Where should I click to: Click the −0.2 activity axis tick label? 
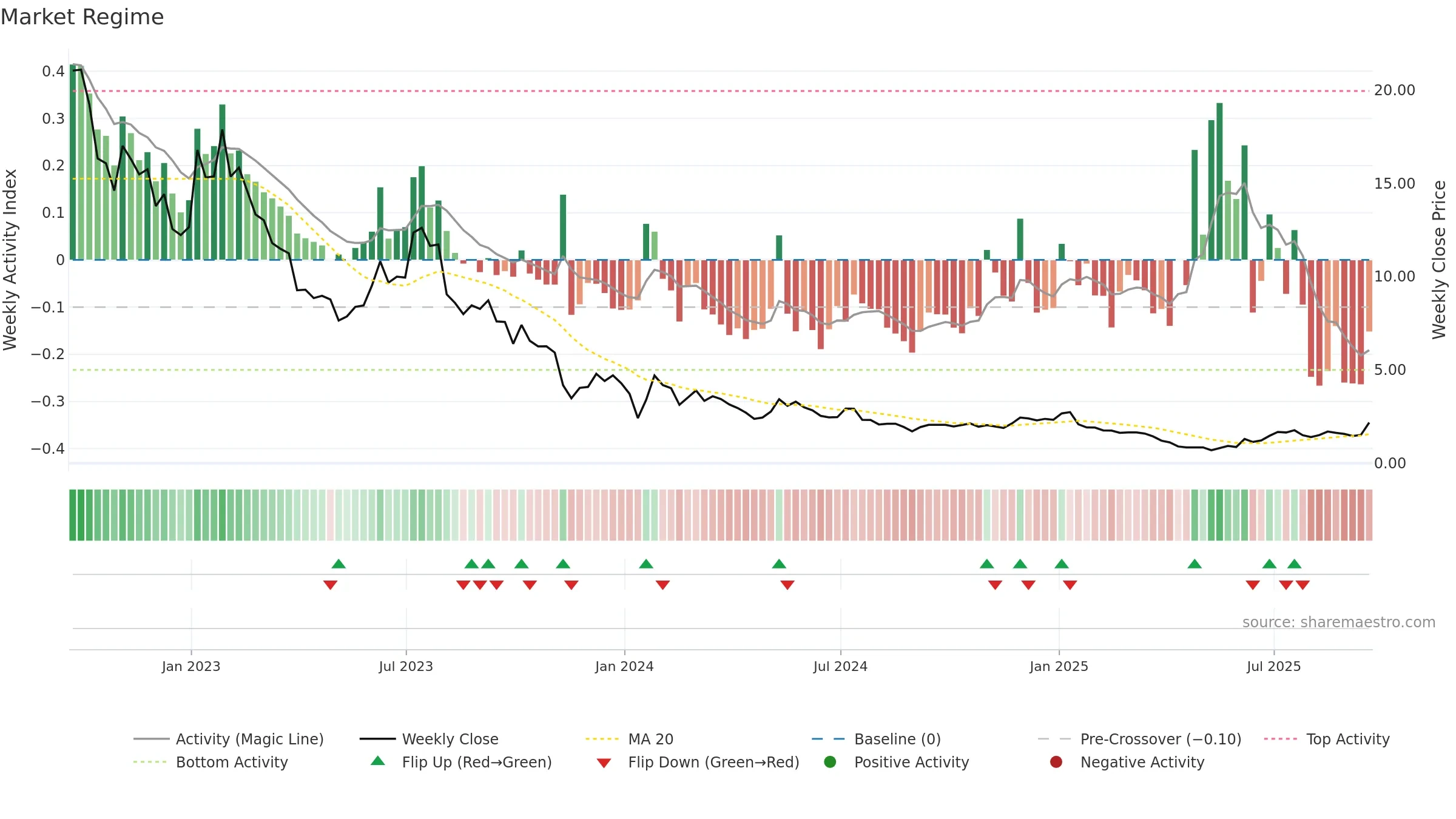pos(48,354)
